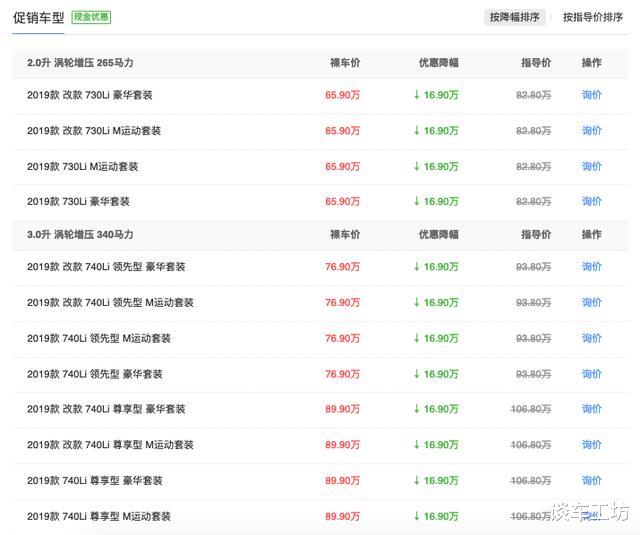The height and width of the screenshot is (535, 640).
Task: Click 优惠降幅 header in 2.0升 section
Action: (439, 62)
